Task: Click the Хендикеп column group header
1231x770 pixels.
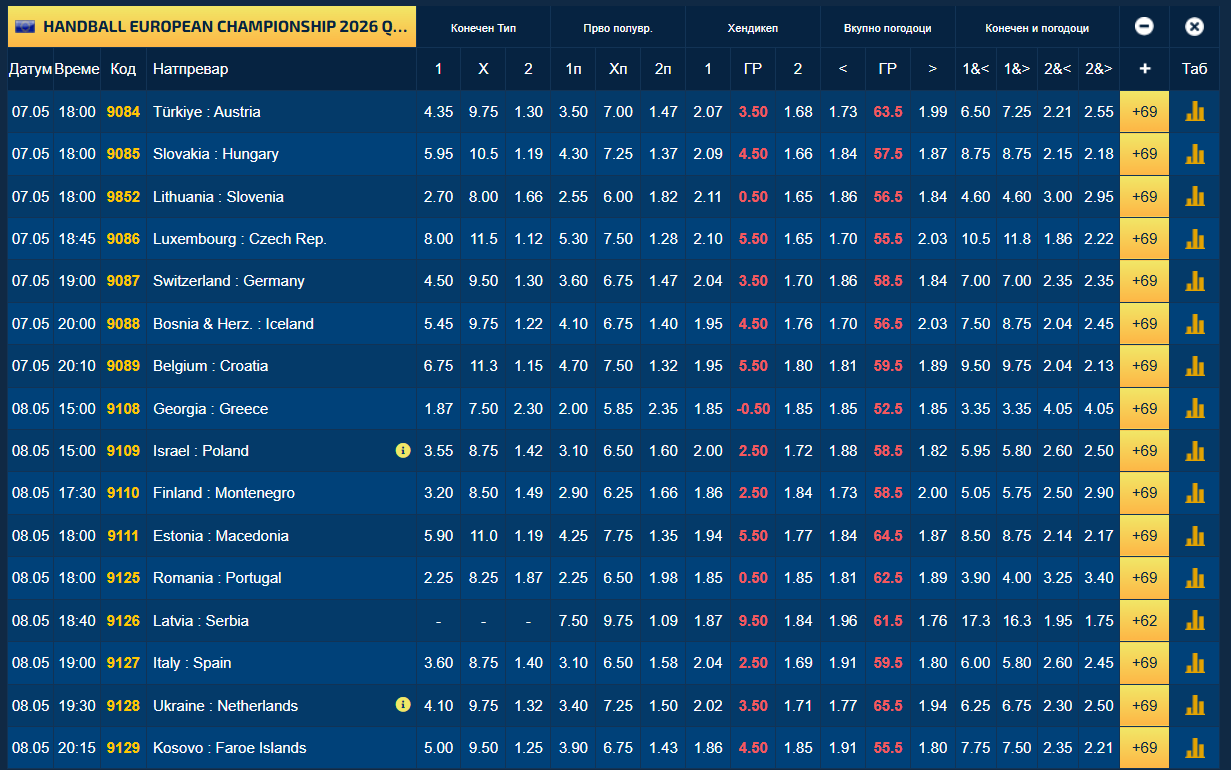Action: pyautogui.click(x=752, y=28)
